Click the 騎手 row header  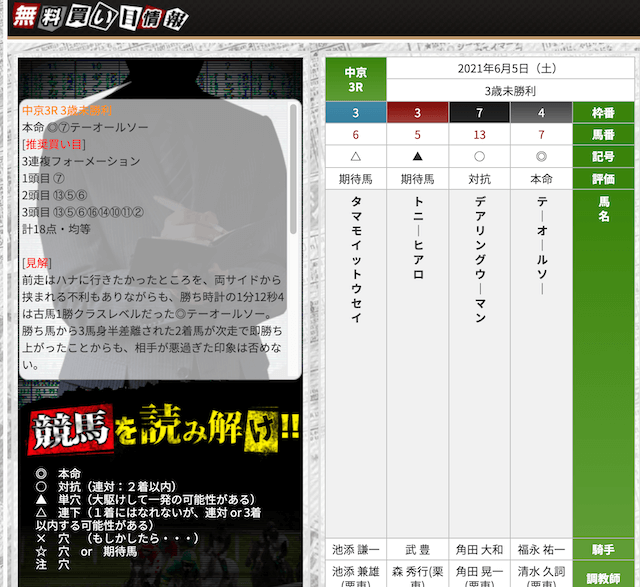(603, 550)
